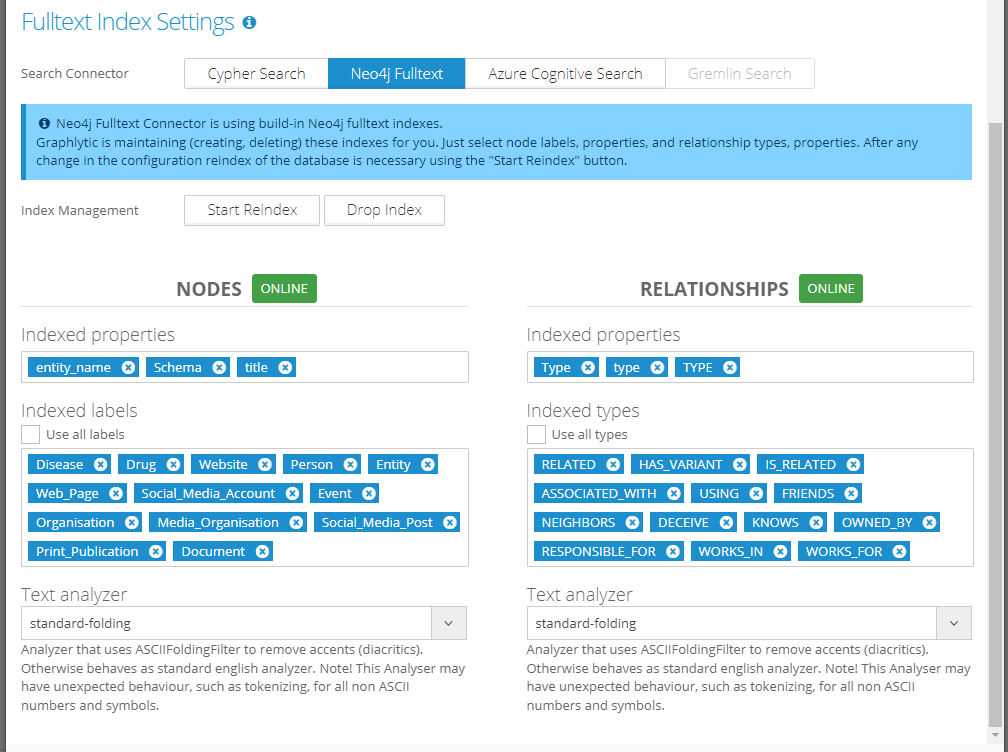Screen dimensions: 1008x752
Task: Open the Nodes text analyzer dropdown
Action: [448, 623]
